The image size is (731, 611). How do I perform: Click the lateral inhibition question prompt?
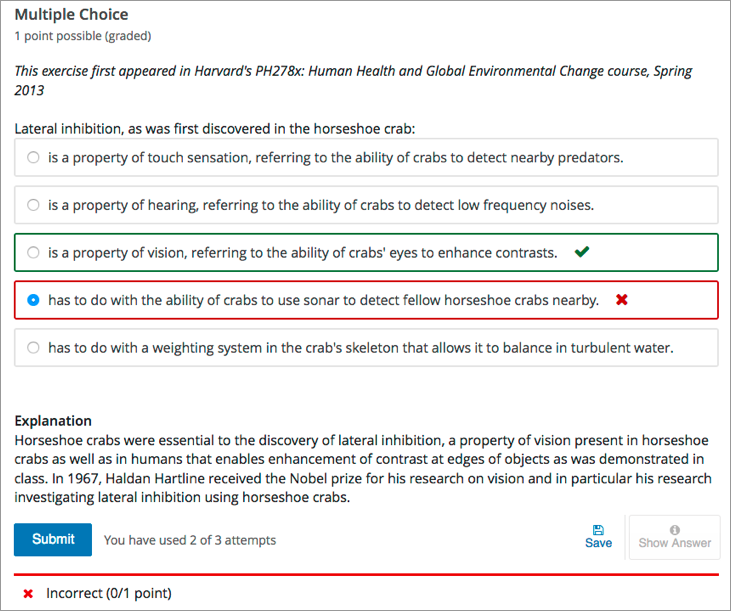tap(214, 129)
